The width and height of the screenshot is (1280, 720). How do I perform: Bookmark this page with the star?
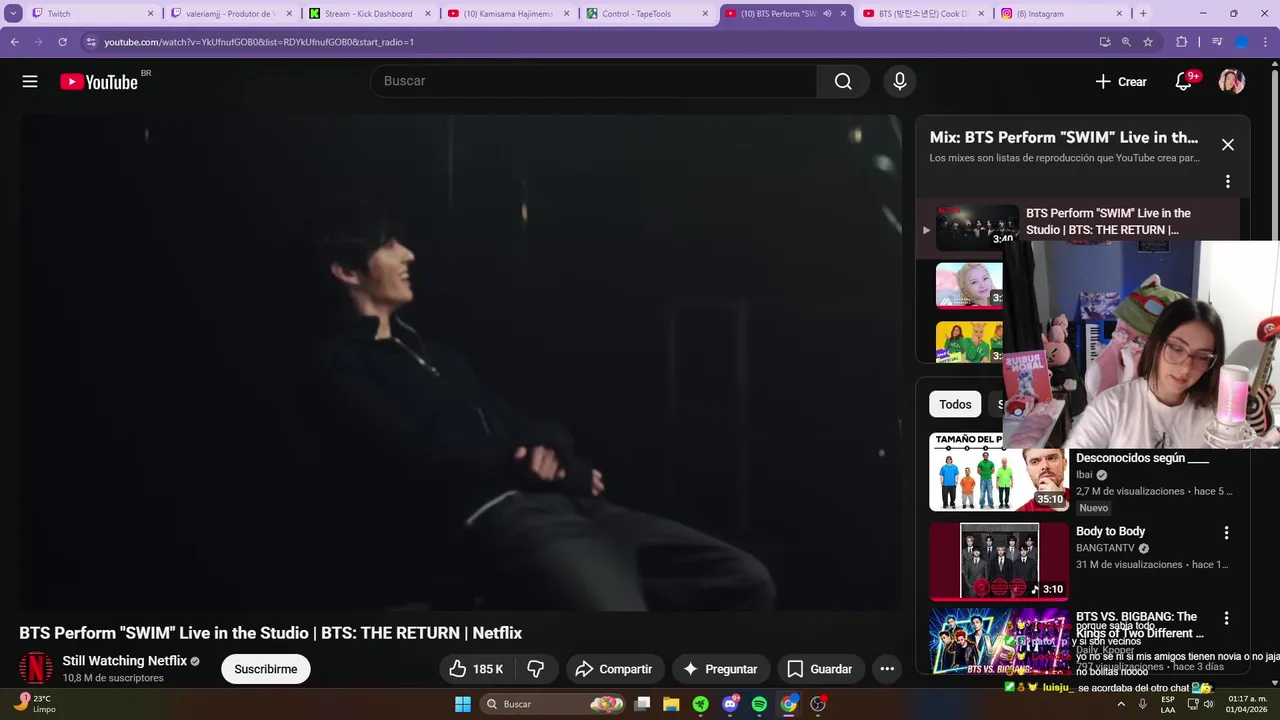coord(1148,42)
